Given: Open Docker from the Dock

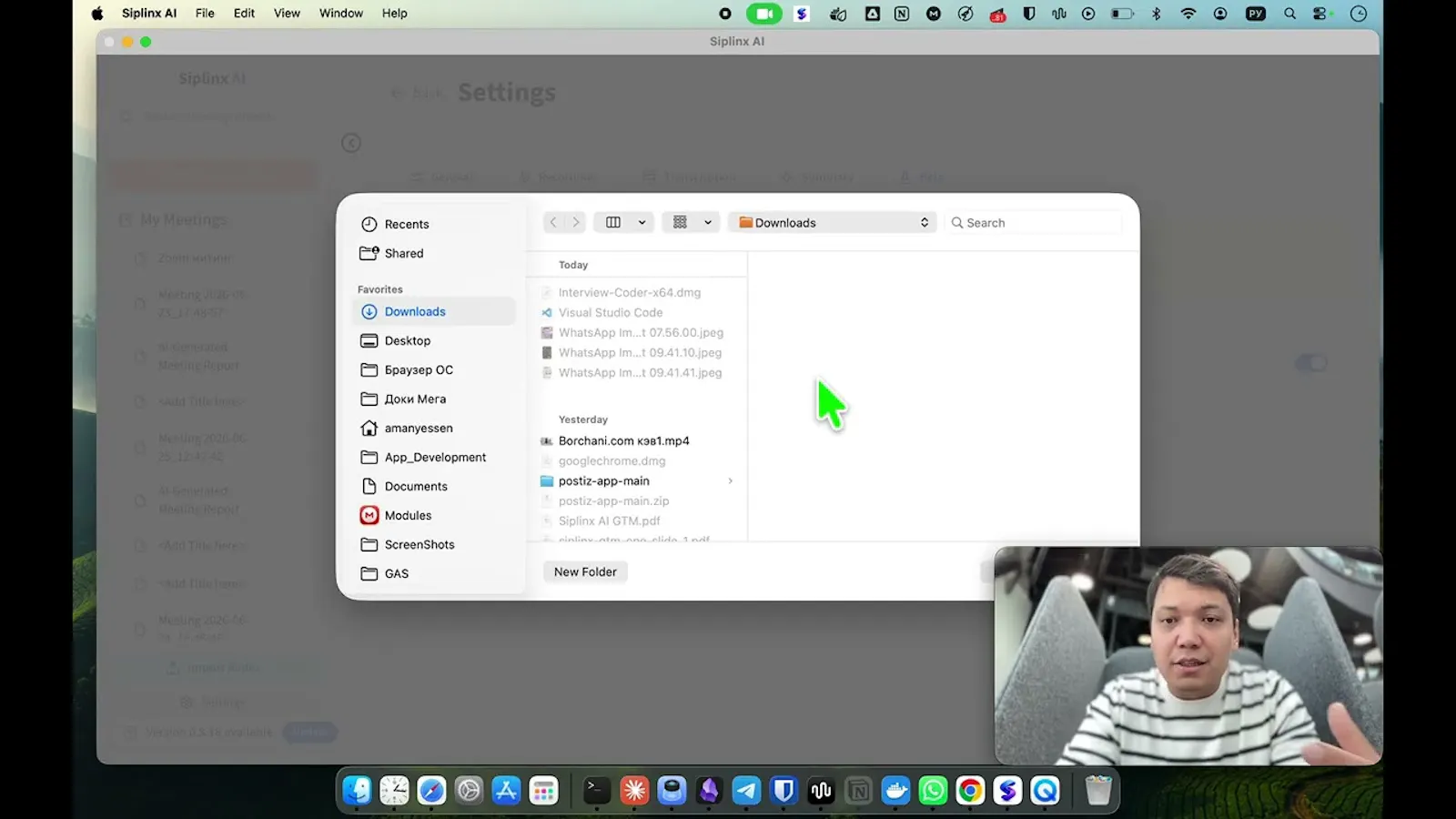Looking at the screenshot, I should pos(895,790).
